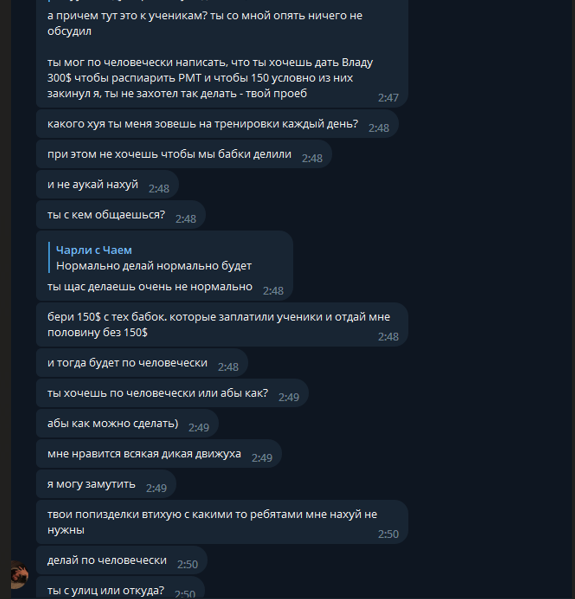Select message "и тогда будет по человечески"

142,363
